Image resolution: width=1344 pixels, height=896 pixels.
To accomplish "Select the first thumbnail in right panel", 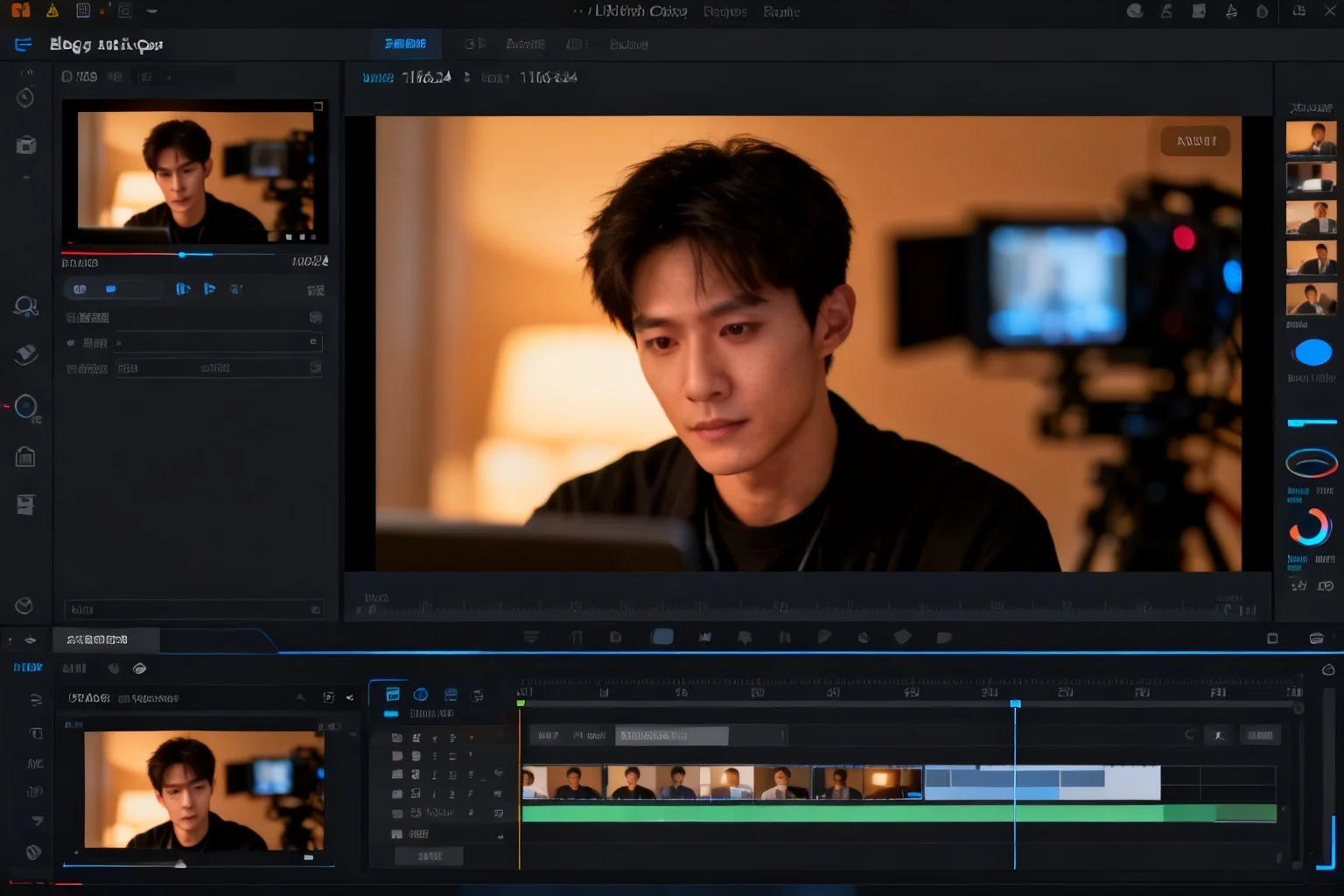I will [x=1311, y=138].
